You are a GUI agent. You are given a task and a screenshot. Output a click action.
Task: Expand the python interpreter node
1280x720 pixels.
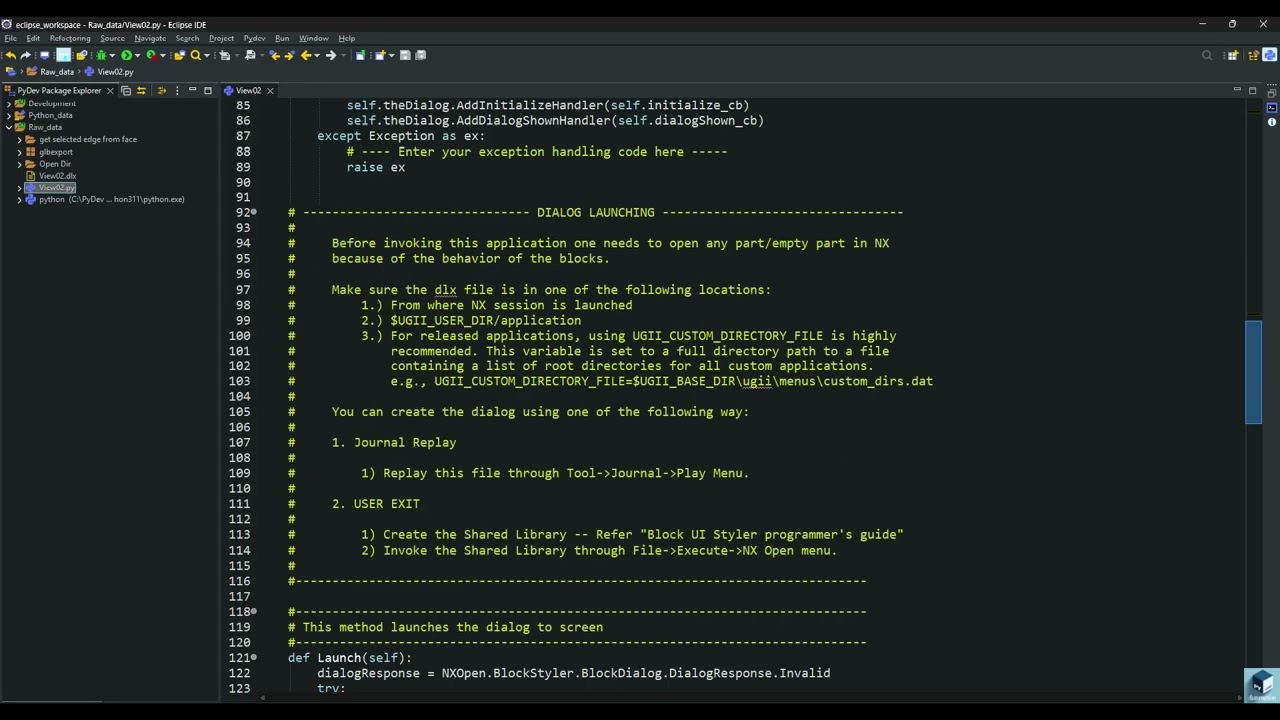[x=19, y=199]
